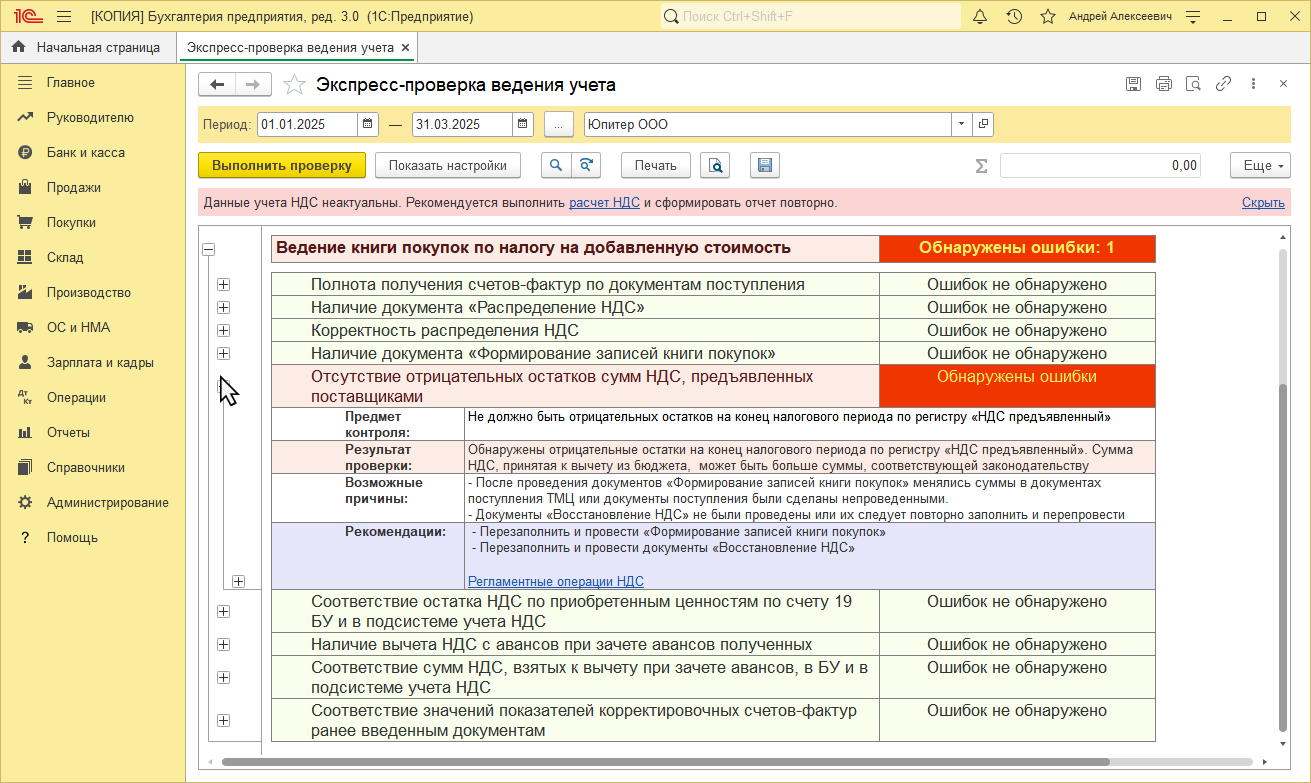The height and width of the screenshot is (783, 1311).
Task: Expand the «Корректность распределения НДС» row
Action: pos(223,330)
